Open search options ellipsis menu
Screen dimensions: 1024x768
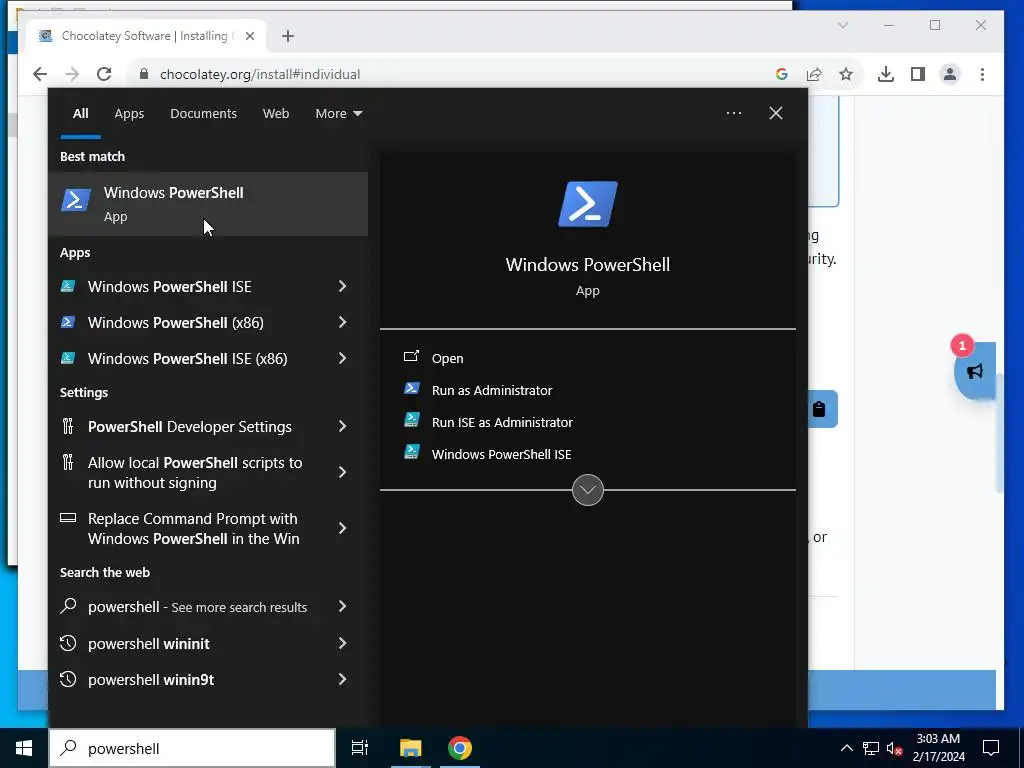[733, 114]
